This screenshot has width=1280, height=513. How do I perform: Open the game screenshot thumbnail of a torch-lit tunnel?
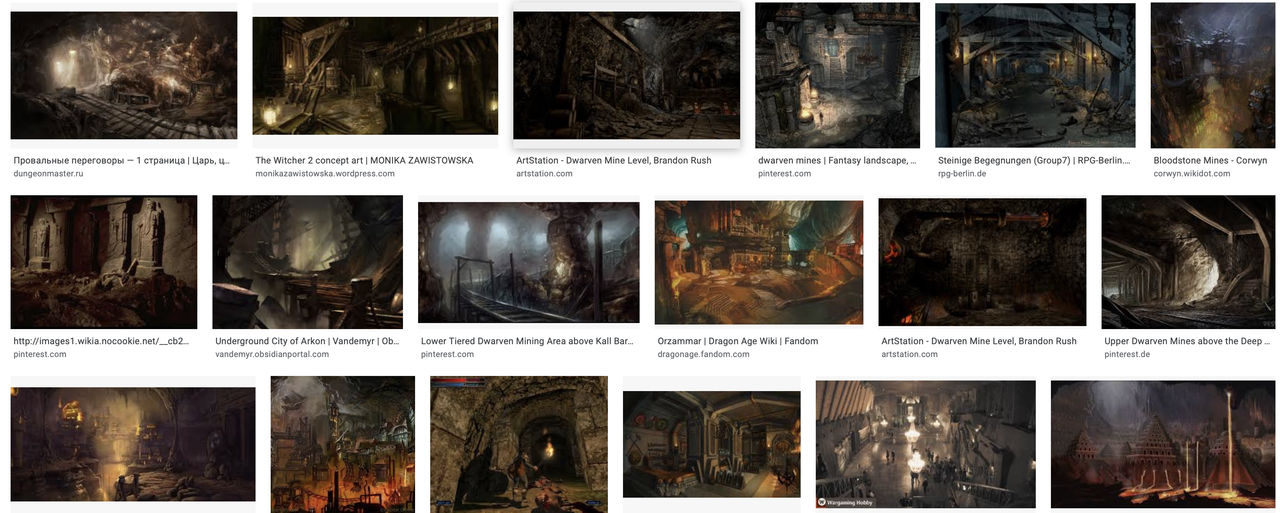tap(519, 444)
